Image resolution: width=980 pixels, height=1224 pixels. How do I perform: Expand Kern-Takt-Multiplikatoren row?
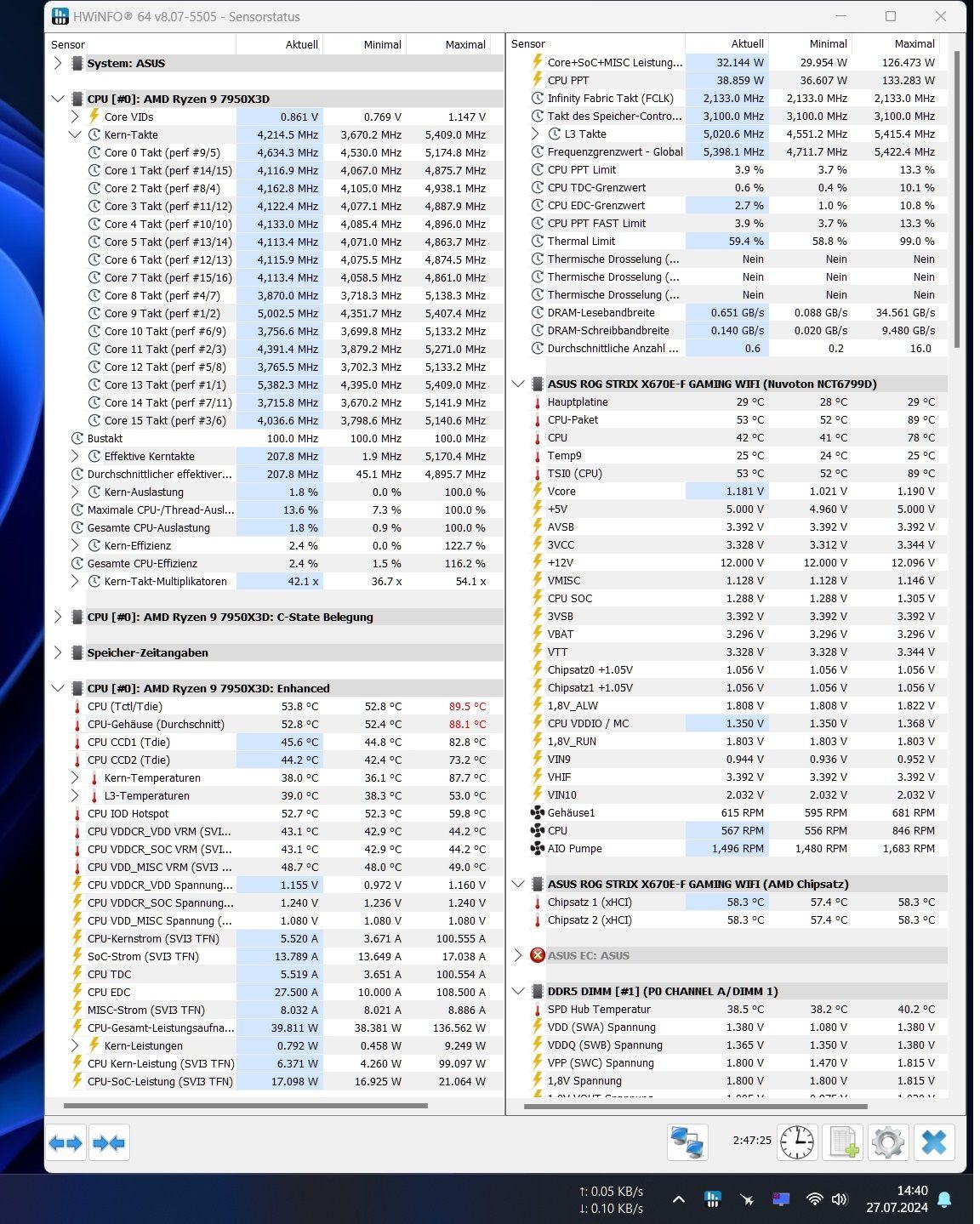75,581
